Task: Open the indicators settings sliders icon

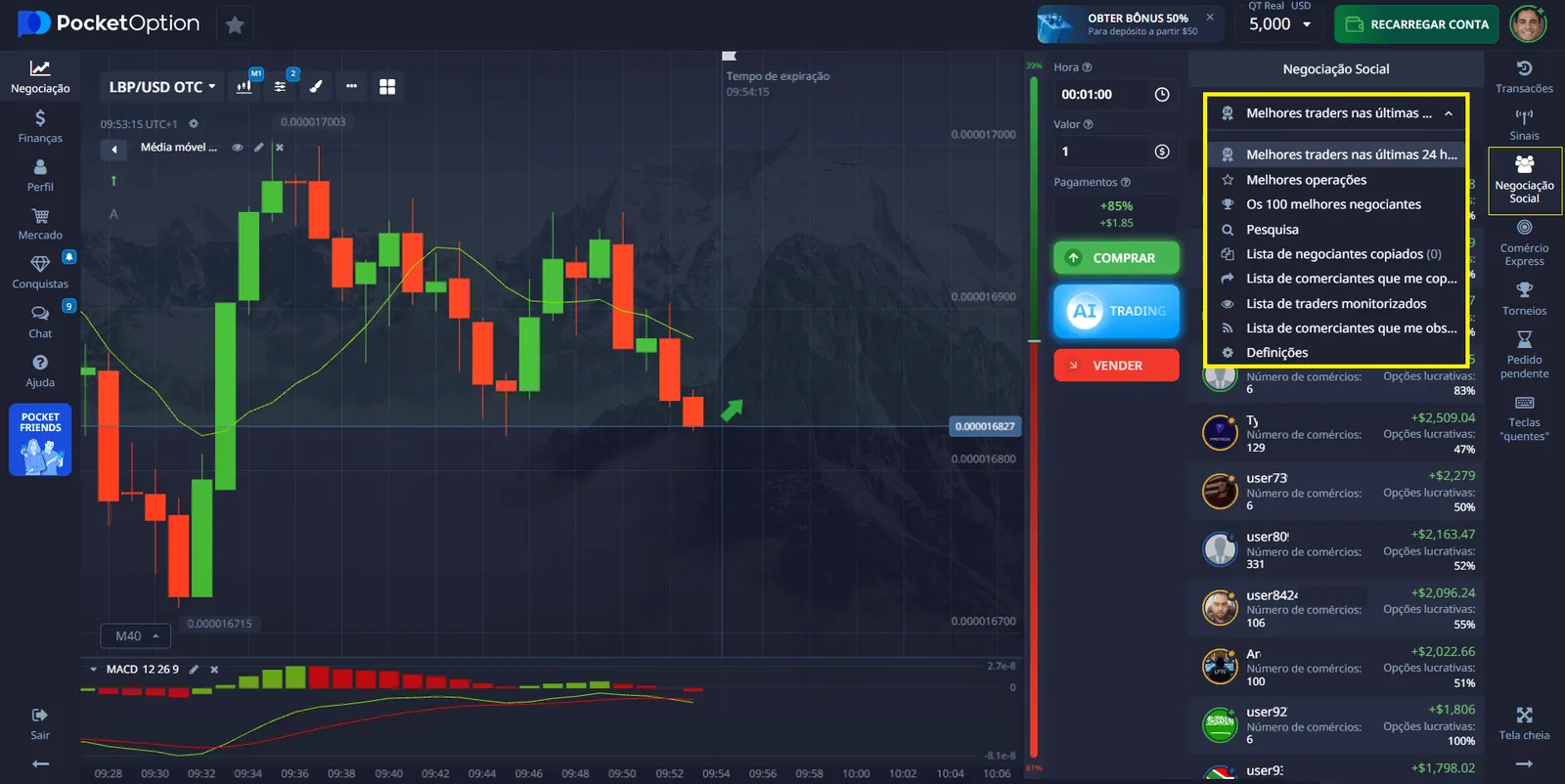Action: point(281,87)
